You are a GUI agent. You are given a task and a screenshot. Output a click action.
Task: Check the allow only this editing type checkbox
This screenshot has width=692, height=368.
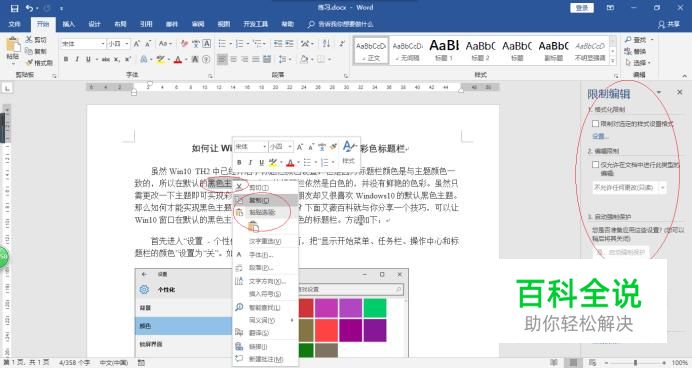(x=595, y=165)
